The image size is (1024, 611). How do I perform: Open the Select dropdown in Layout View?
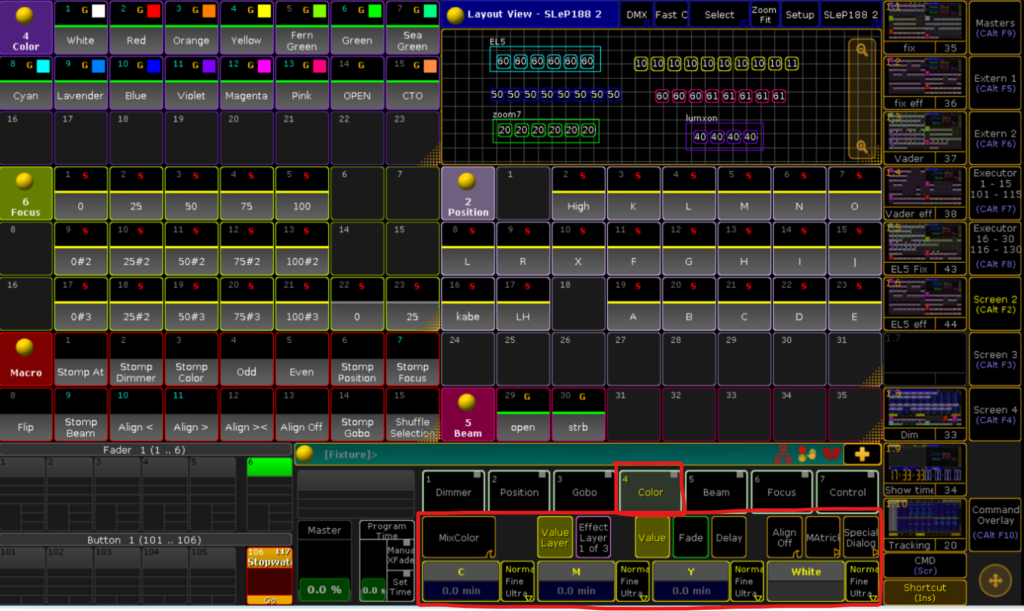(x=718, y=15)
